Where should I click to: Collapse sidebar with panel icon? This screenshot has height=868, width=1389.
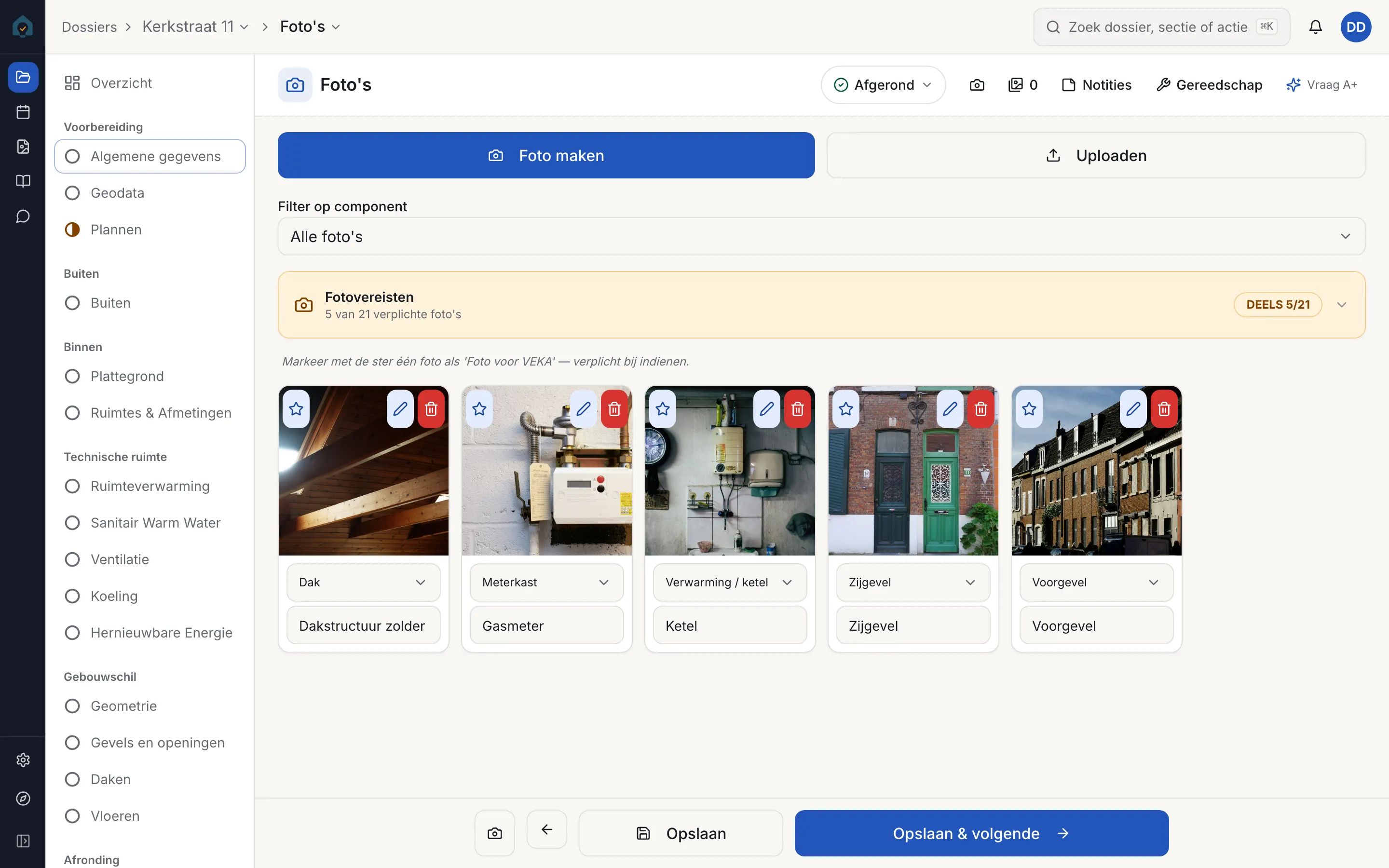tap(23, 841)
